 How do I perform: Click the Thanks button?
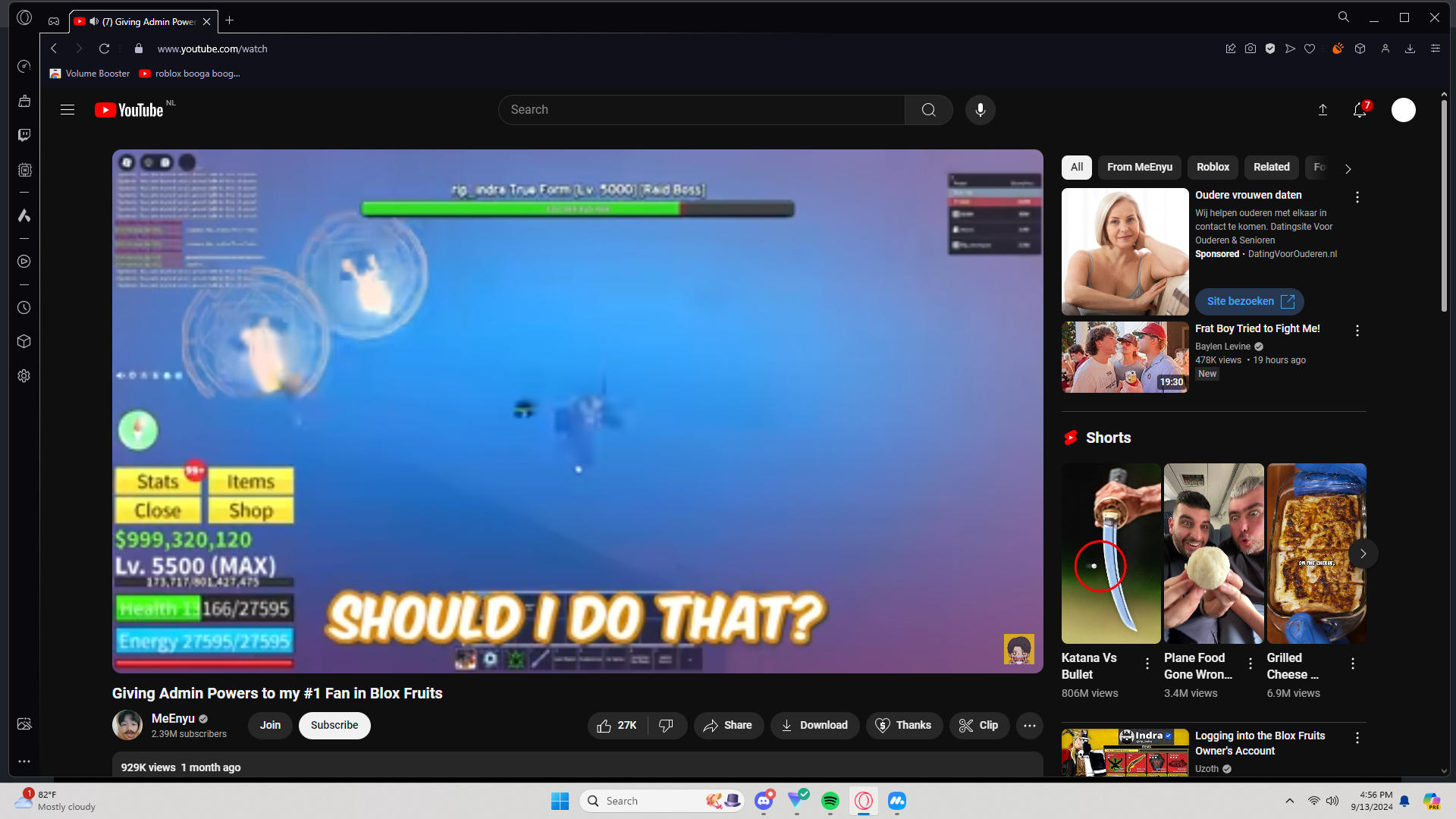tap(904, 726)
